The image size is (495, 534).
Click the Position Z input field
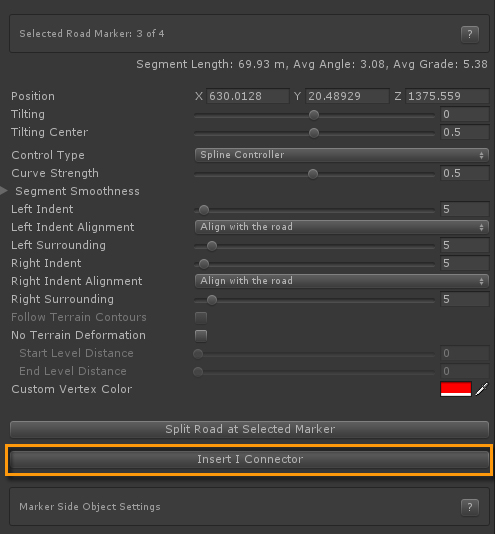[x=448, y=96]
